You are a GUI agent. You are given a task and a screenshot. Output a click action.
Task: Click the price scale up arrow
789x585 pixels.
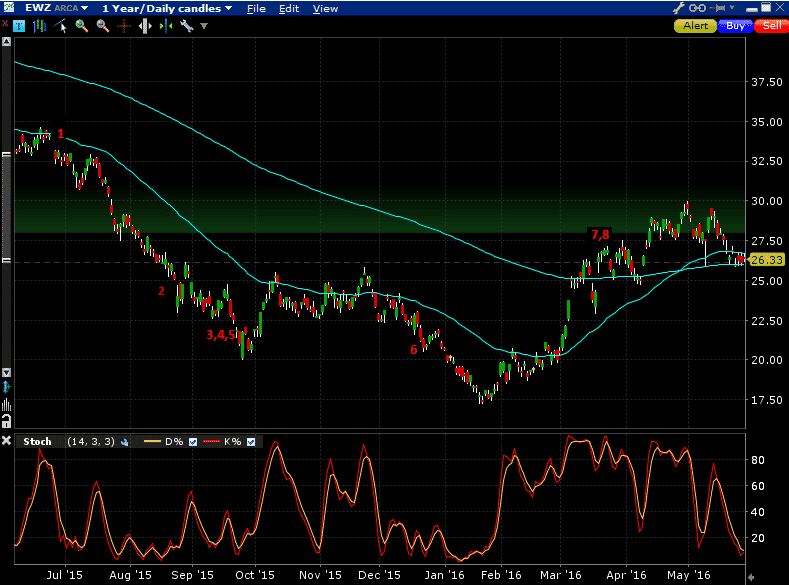tap(7, 42)
